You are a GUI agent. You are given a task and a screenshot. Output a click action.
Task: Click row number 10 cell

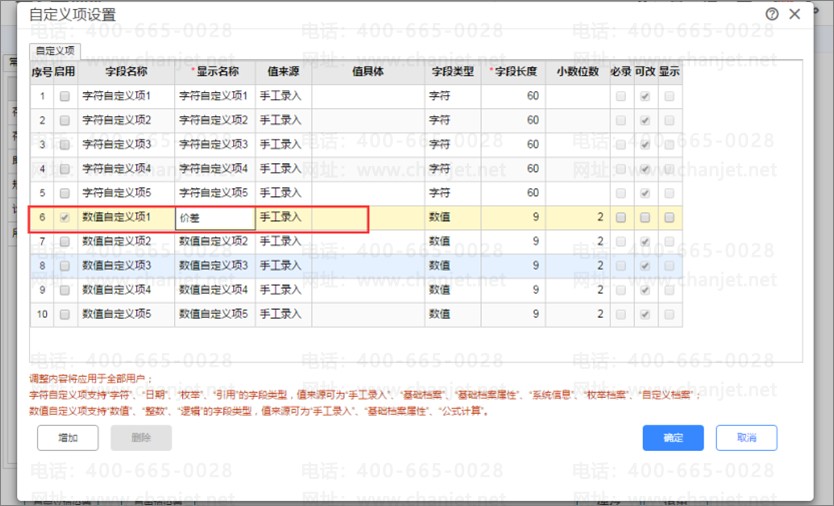(42, 314)
